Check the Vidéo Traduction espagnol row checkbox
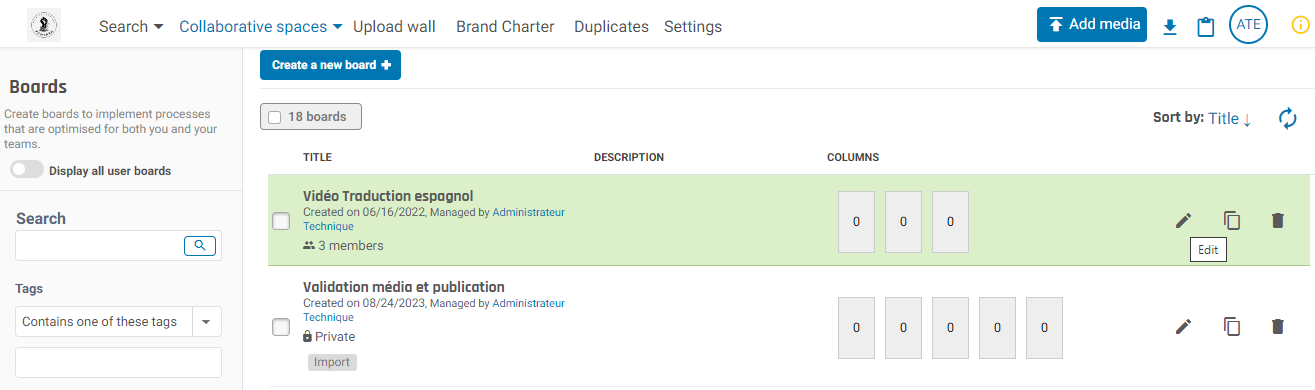This screenshot has height=390, width=1315. point(281,221)
